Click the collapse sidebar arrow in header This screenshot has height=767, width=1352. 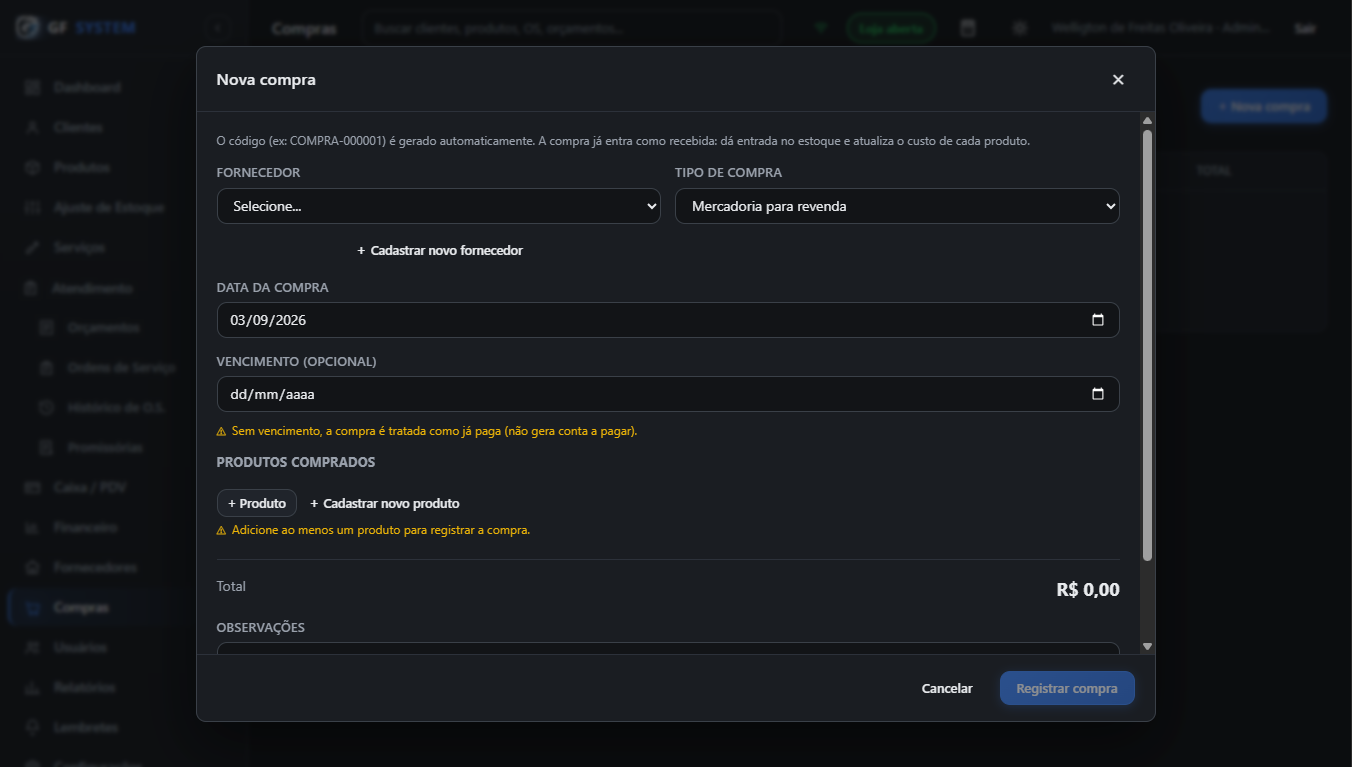click(x=218, y=29)
